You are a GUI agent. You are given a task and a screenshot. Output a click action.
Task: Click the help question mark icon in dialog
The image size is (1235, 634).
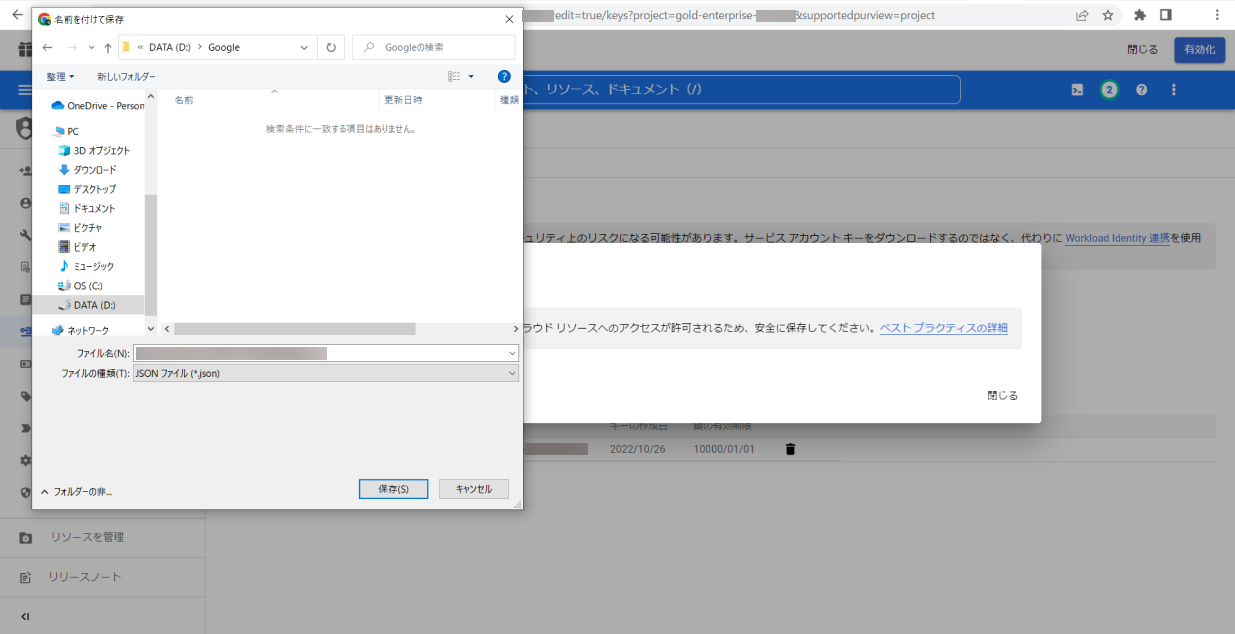(504, 76)
